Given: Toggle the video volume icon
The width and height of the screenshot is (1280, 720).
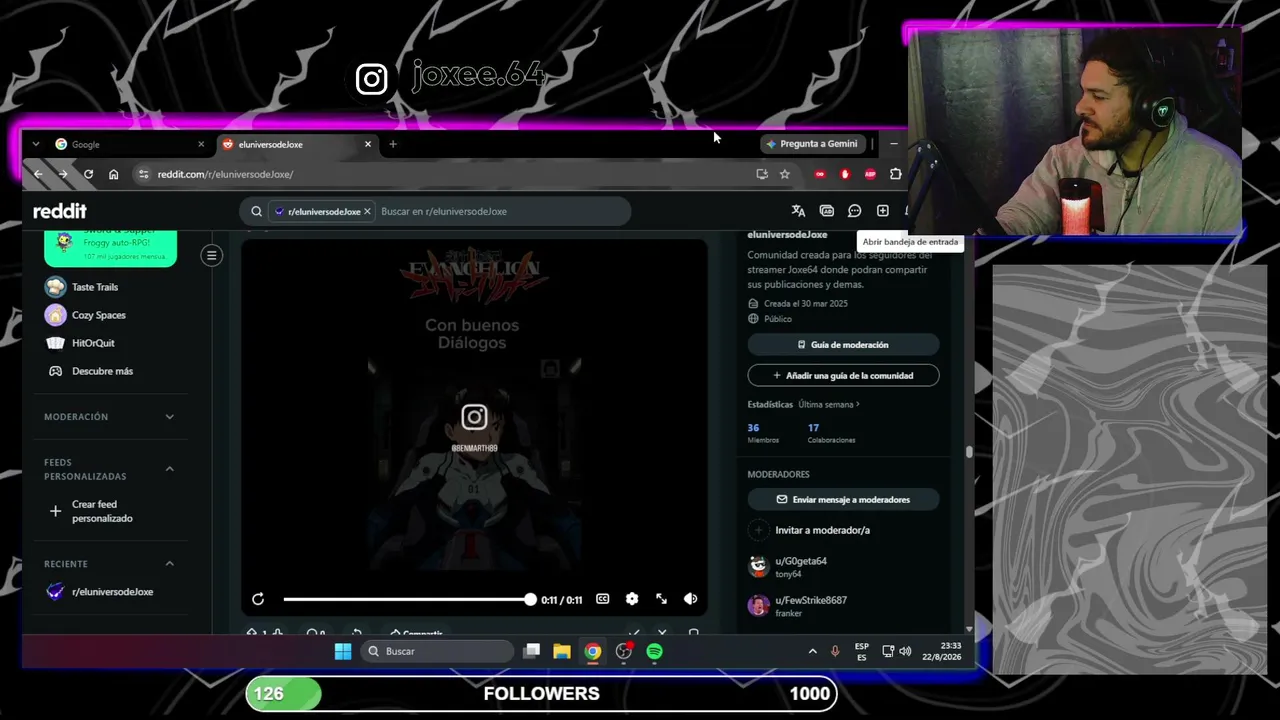Looking at the screenshot, I should click(690, 599).
